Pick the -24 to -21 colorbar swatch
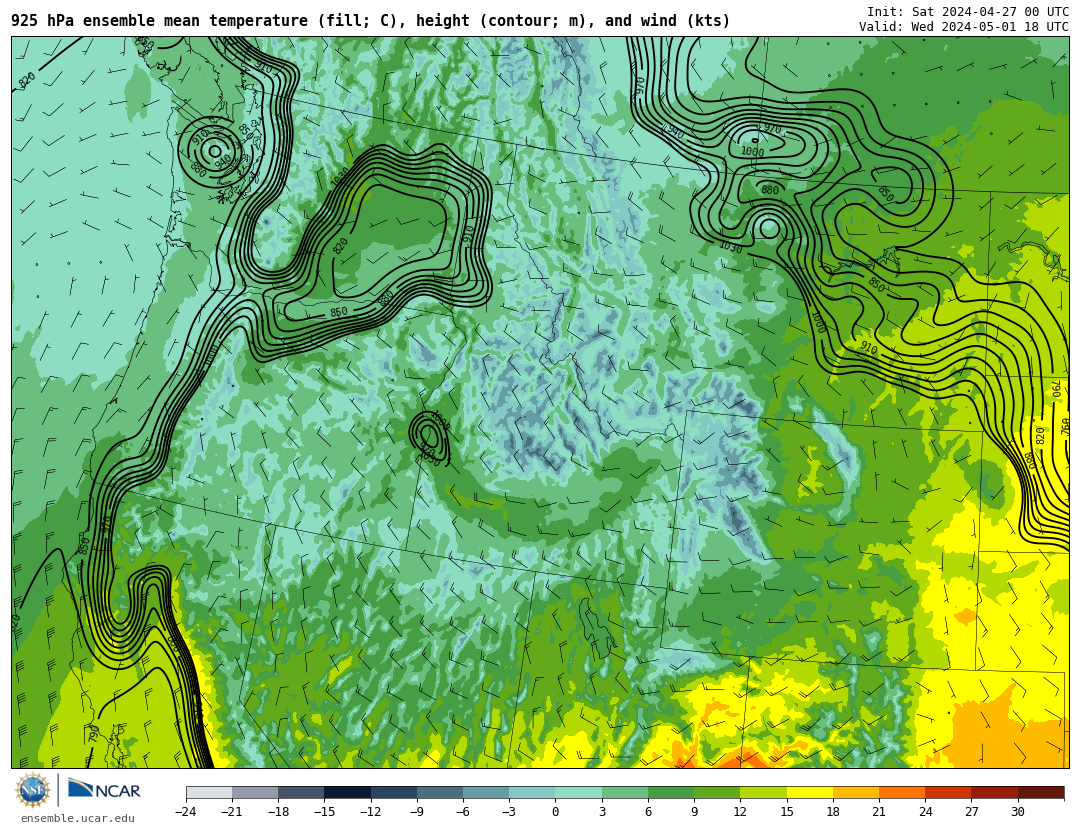1080x831 pixels. pyautogui.click(x=209, y=792)
